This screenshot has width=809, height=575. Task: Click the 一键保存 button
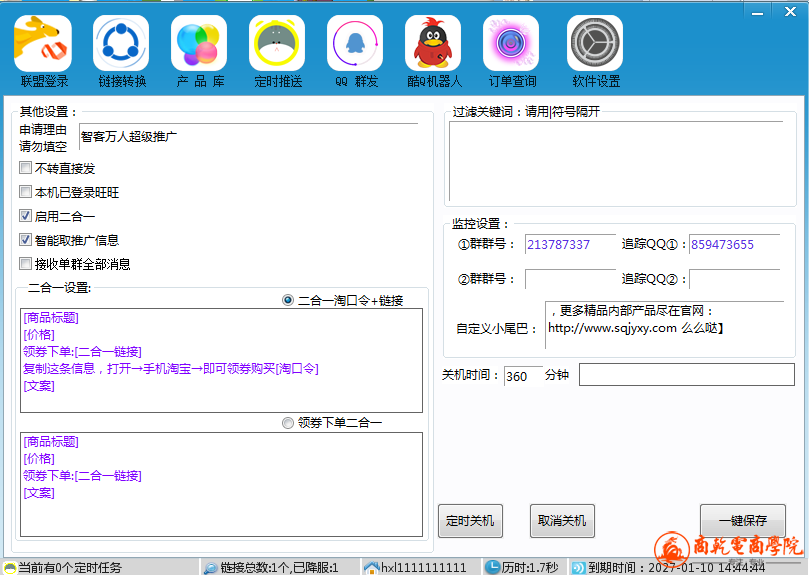(742, 521)
